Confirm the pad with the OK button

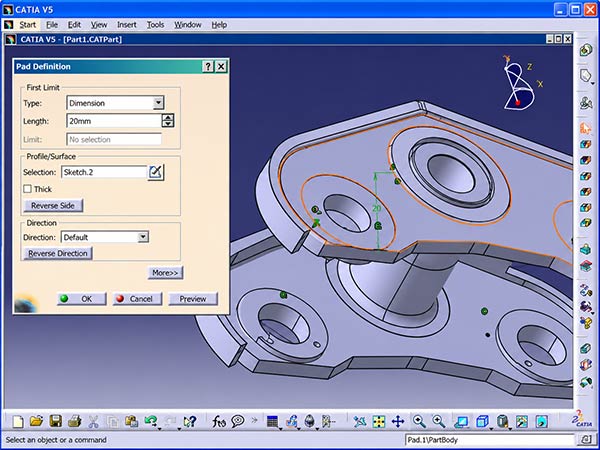pos(82,299)
